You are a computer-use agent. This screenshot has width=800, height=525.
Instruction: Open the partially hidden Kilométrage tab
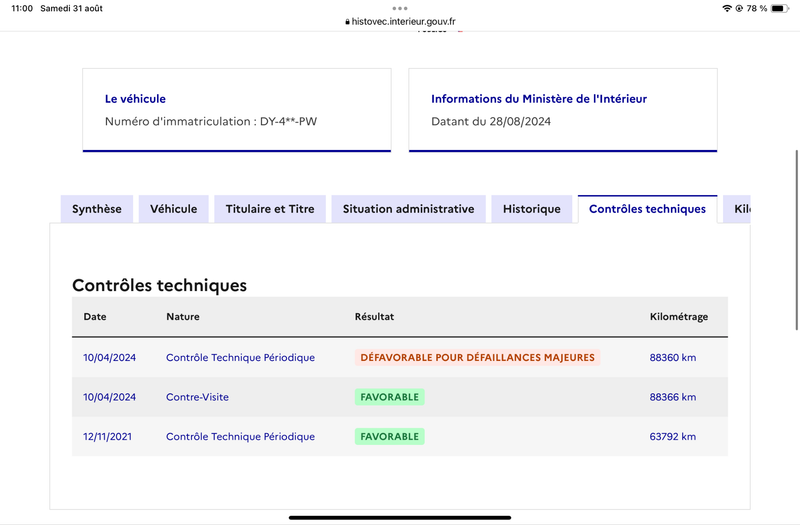click(737, 209)
